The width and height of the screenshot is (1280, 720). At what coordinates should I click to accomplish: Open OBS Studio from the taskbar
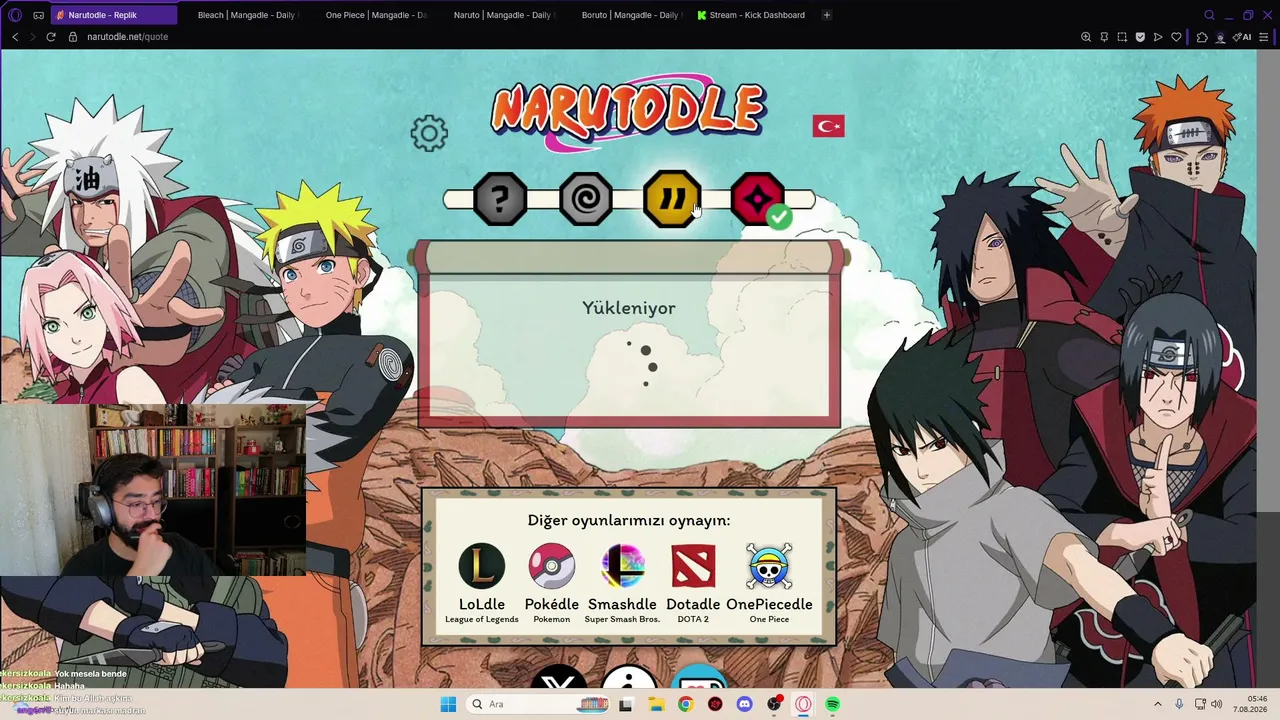[x=774, y=704]
